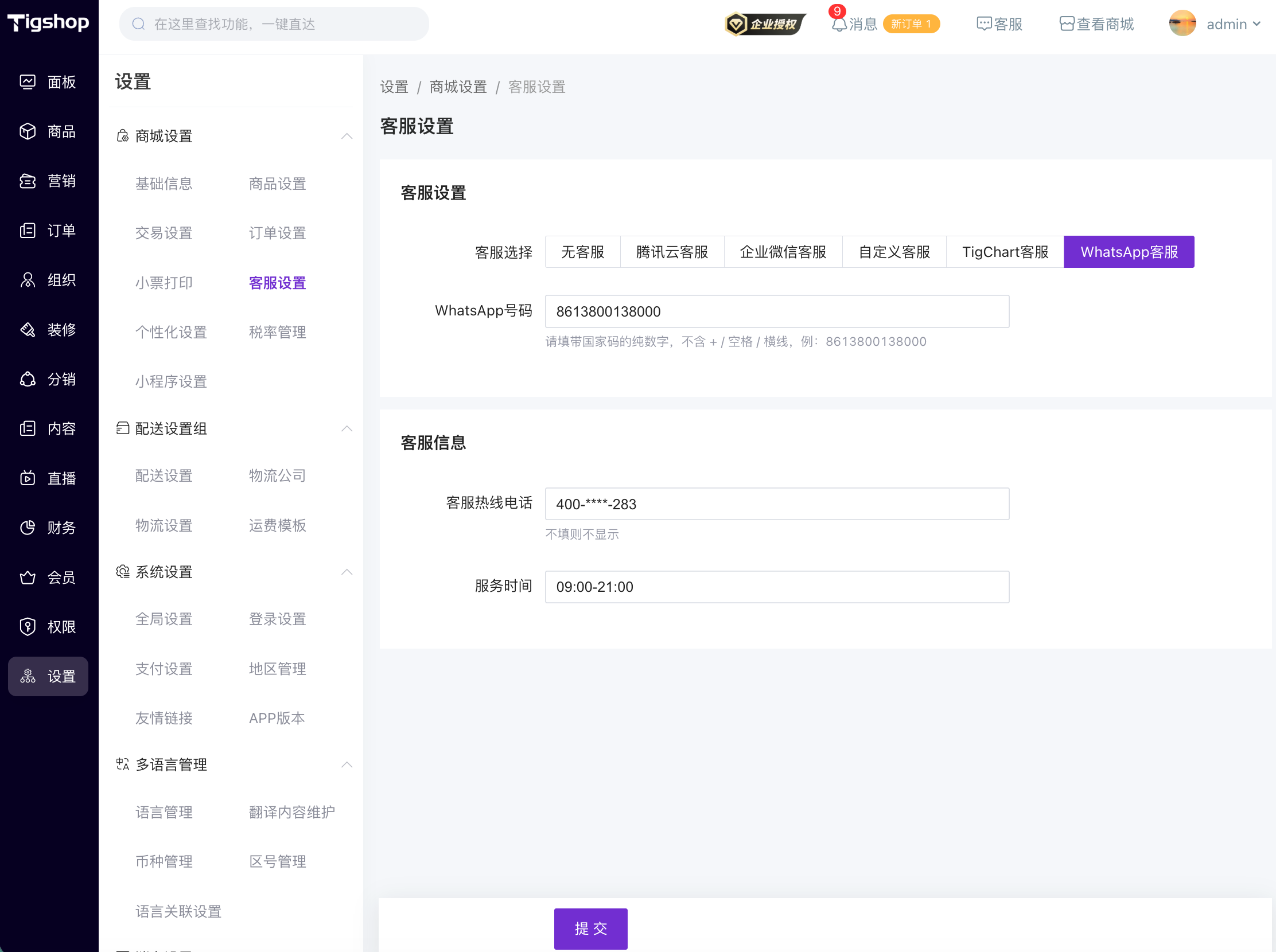Open the admin dropdown arrow
This screenshot has width=1276, height=952.
[x=1256, y=24]
